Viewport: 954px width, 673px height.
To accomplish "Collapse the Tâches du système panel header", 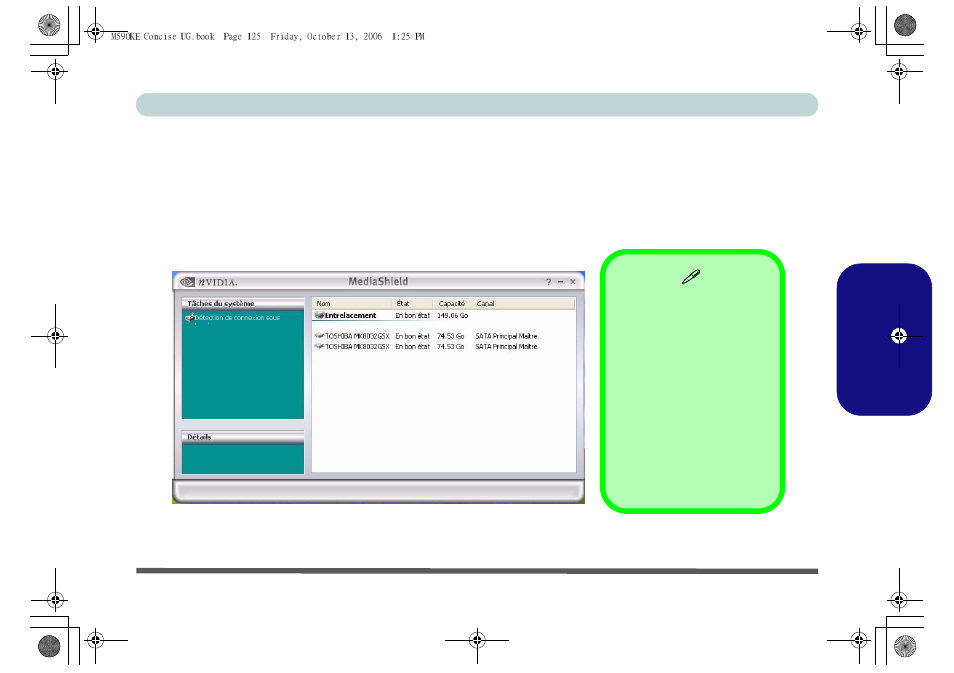I will tap(242, 303).
